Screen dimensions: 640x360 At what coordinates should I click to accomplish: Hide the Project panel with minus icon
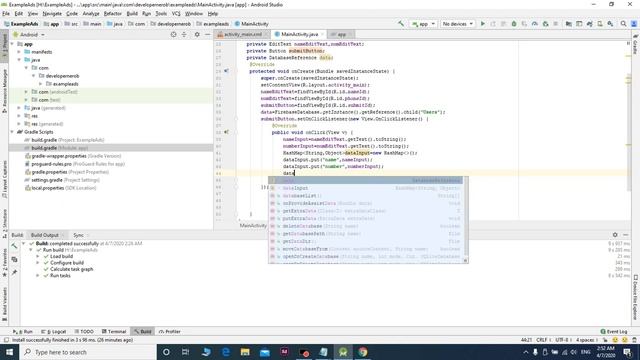tap(207, 35)
